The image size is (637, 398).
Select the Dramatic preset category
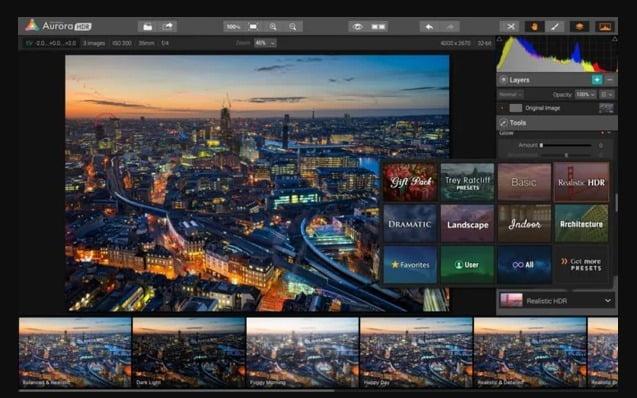click(x=410, y=223)
